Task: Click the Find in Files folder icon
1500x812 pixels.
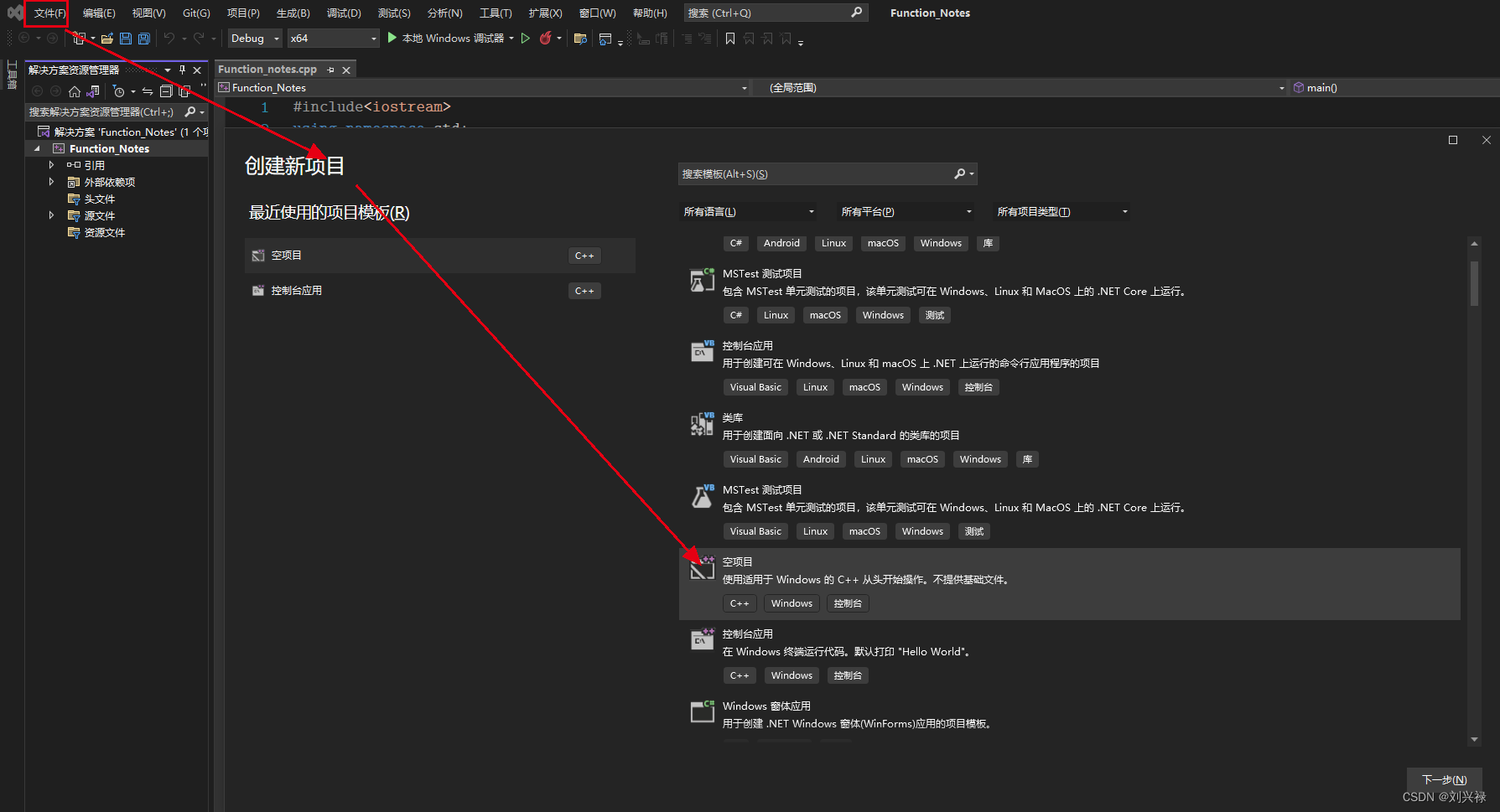Action: 580,39
